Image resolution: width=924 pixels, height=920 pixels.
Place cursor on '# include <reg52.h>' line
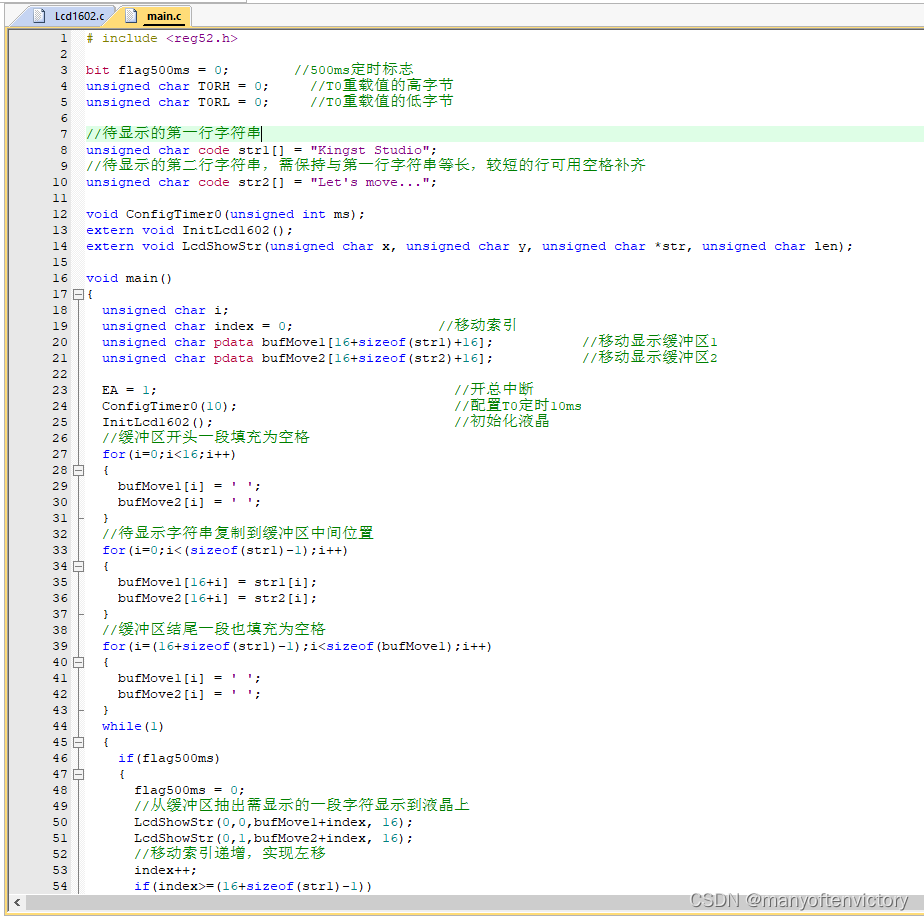point(161,38)
